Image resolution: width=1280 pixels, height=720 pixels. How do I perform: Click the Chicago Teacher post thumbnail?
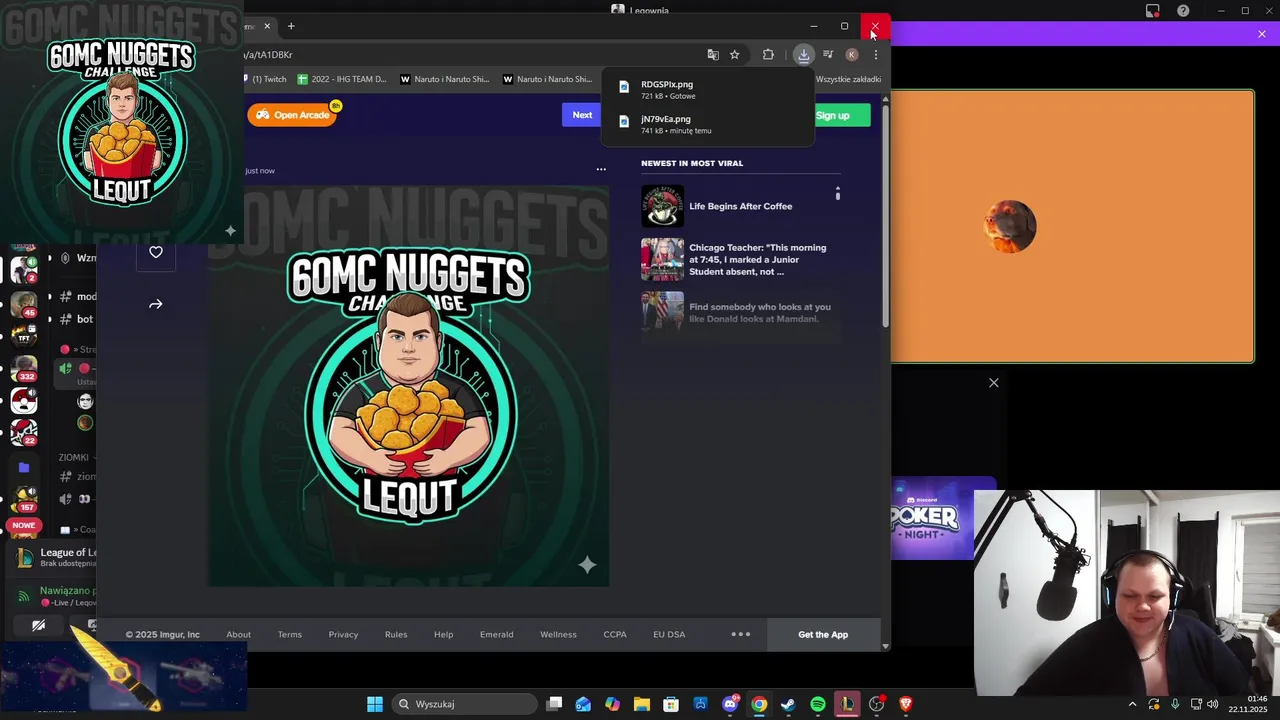(x=662, y=260)
